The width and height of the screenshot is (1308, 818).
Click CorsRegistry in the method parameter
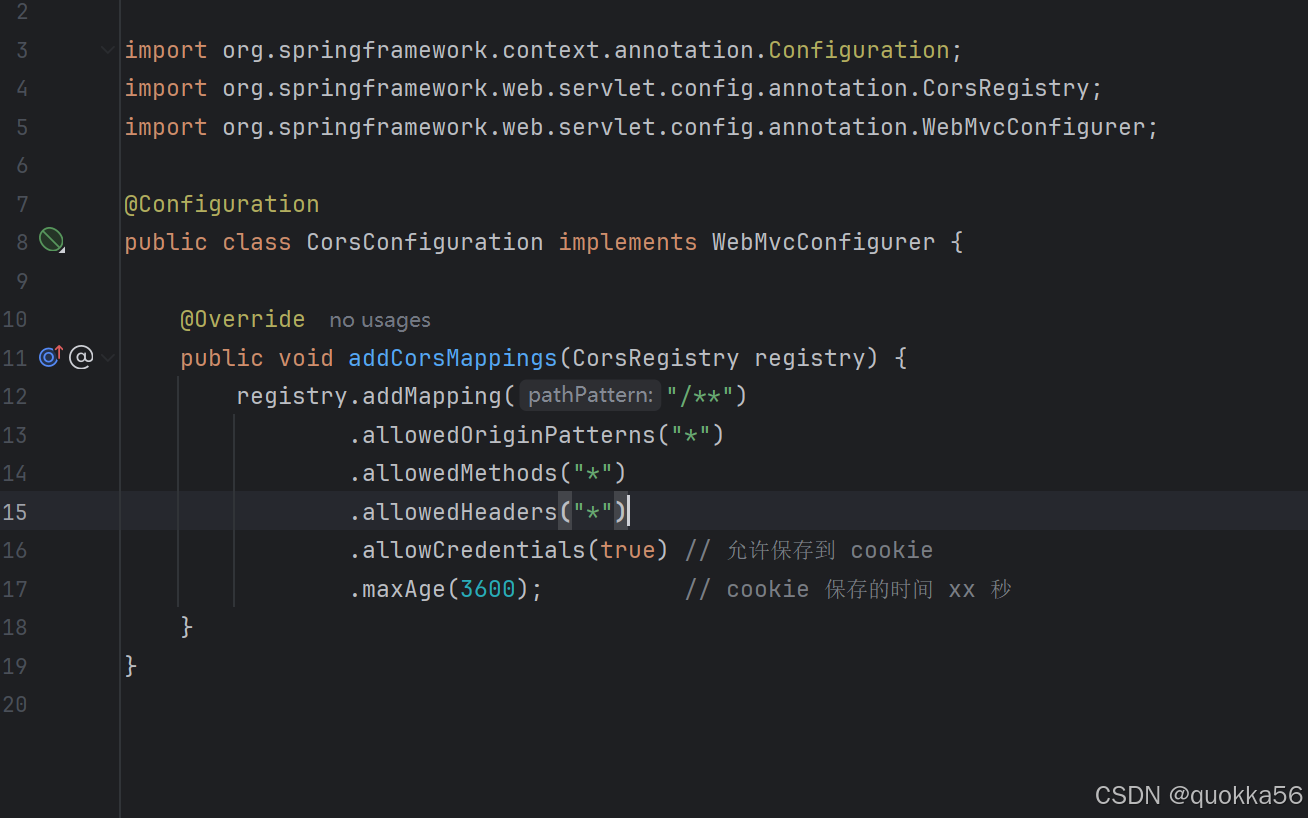click(x=656, y=358)
